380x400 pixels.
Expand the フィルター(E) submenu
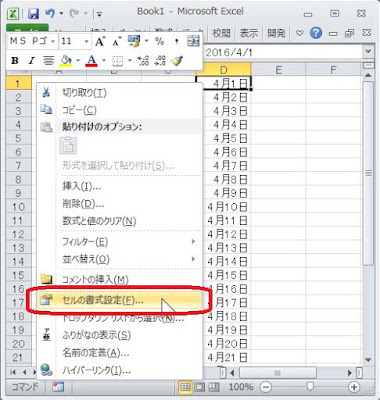tap(119, 242)
